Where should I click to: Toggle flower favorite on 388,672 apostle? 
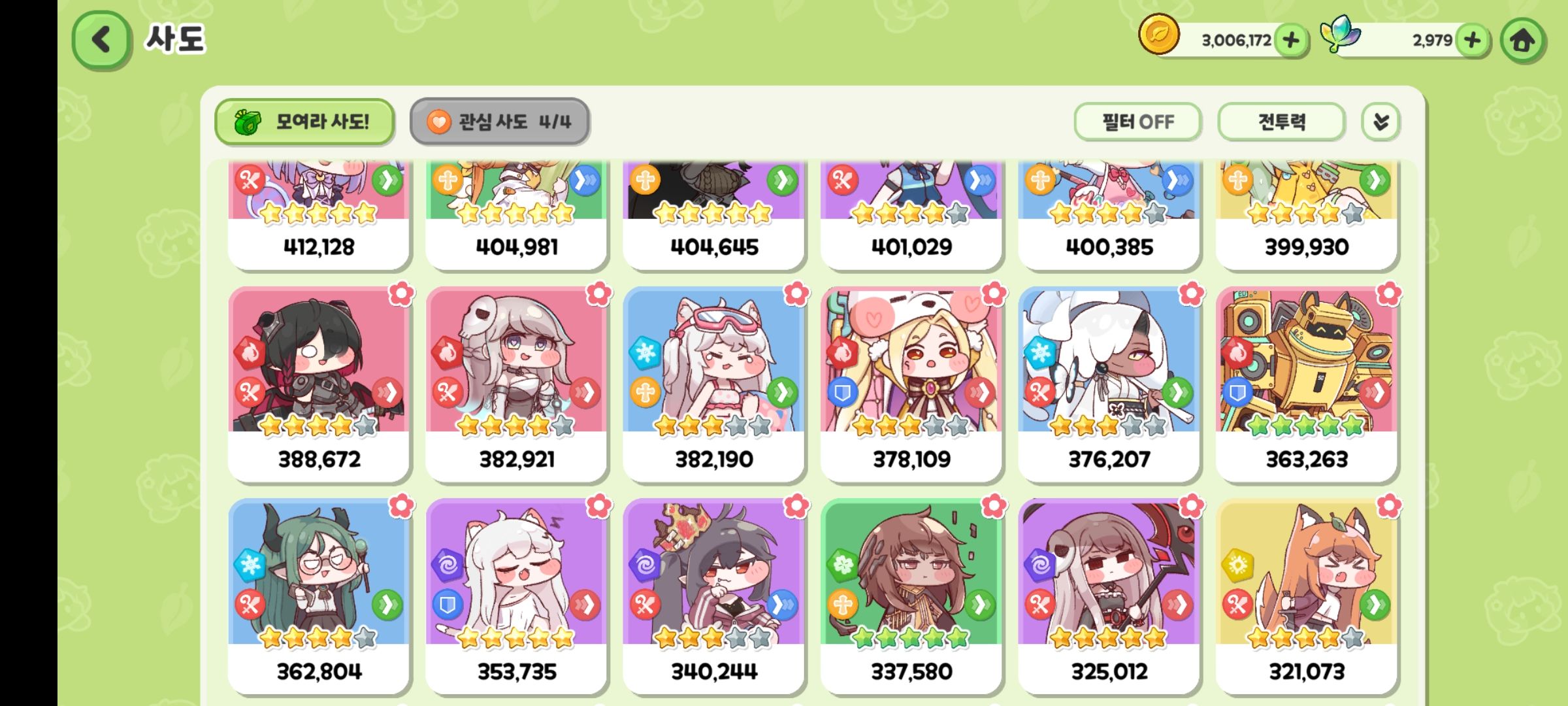(401, 294)
